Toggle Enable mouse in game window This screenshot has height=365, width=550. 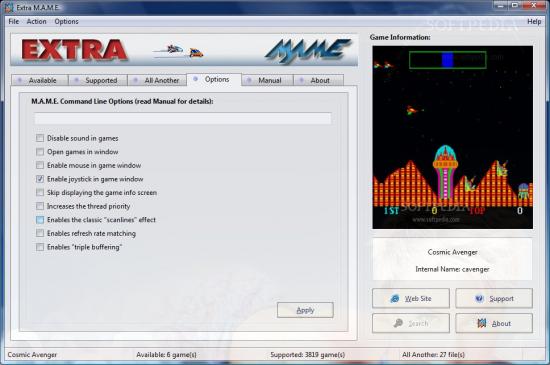click(x=40, y=165)
